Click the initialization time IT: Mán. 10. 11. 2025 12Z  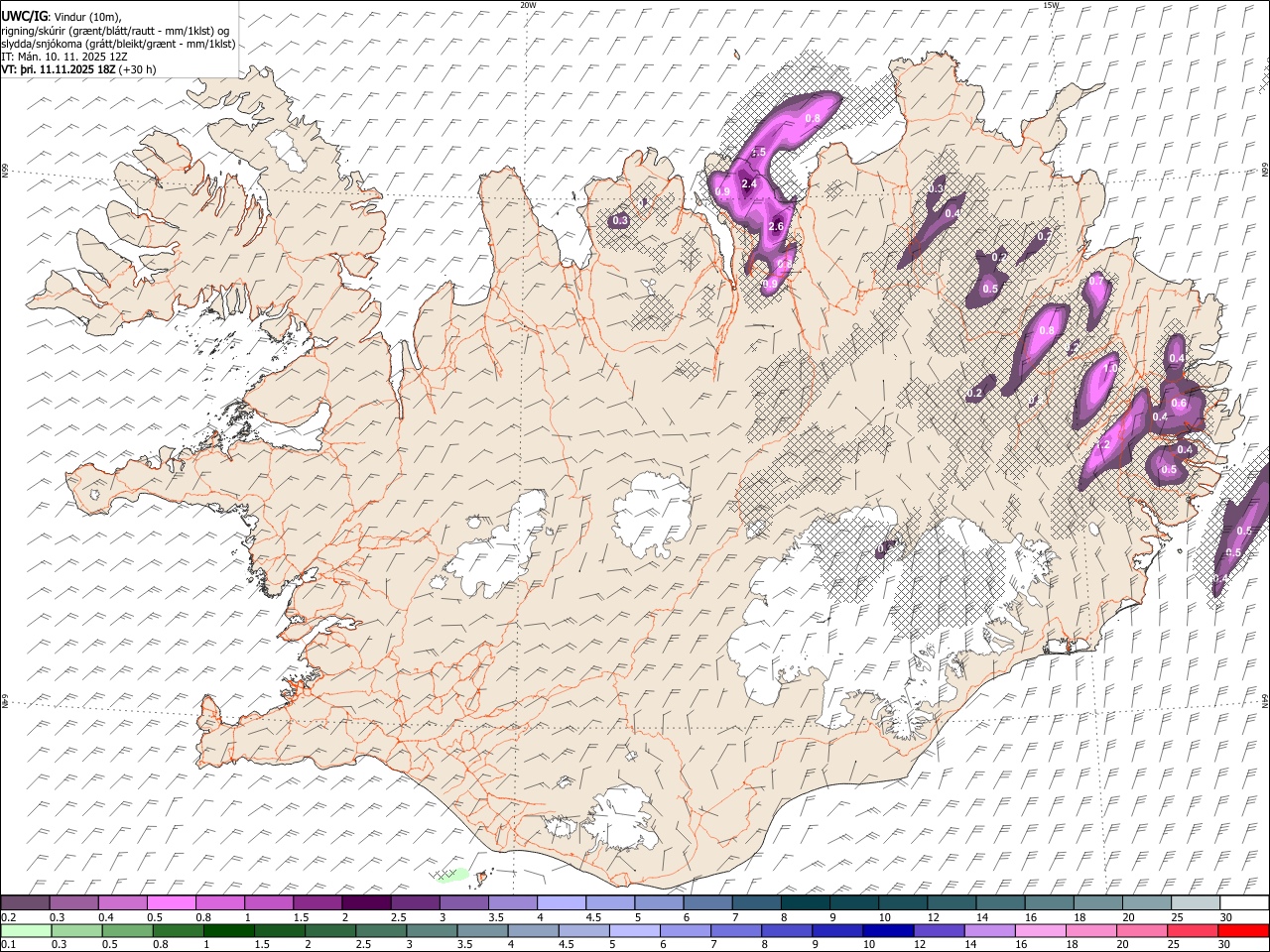64,57
